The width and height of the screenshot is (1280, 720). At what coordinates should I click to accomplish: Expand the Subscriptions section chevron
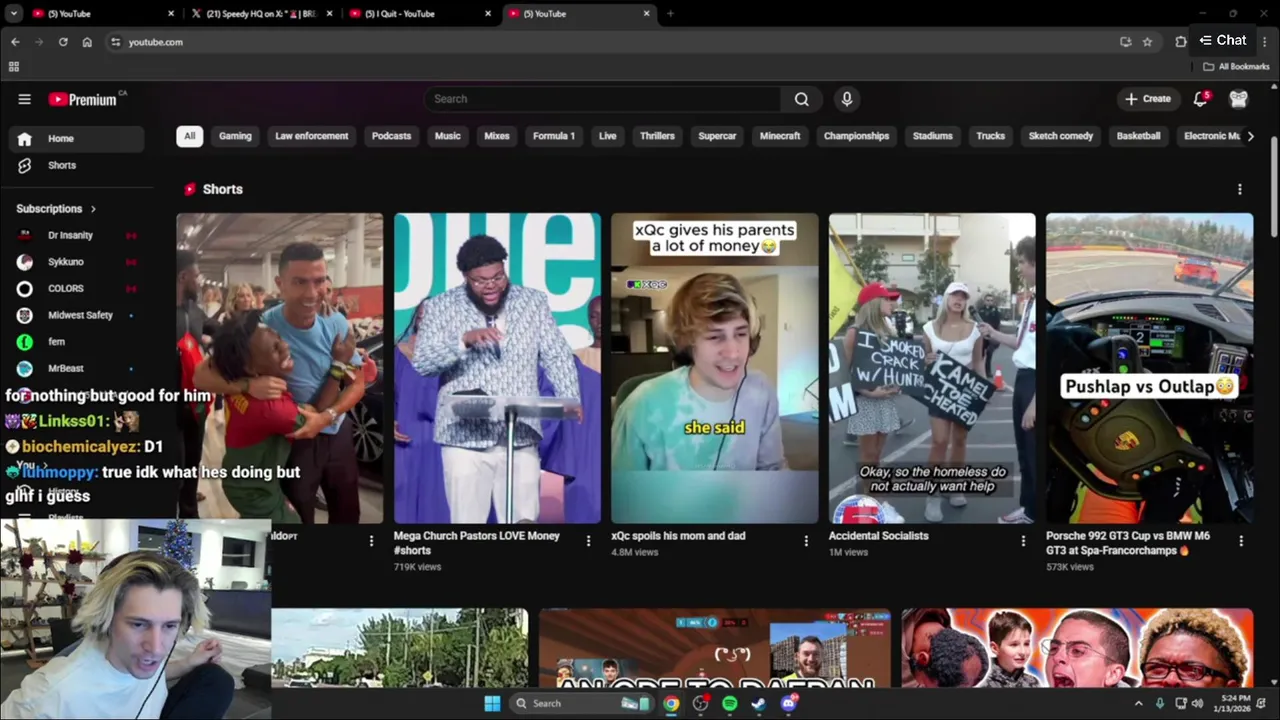tap(93, 209)
